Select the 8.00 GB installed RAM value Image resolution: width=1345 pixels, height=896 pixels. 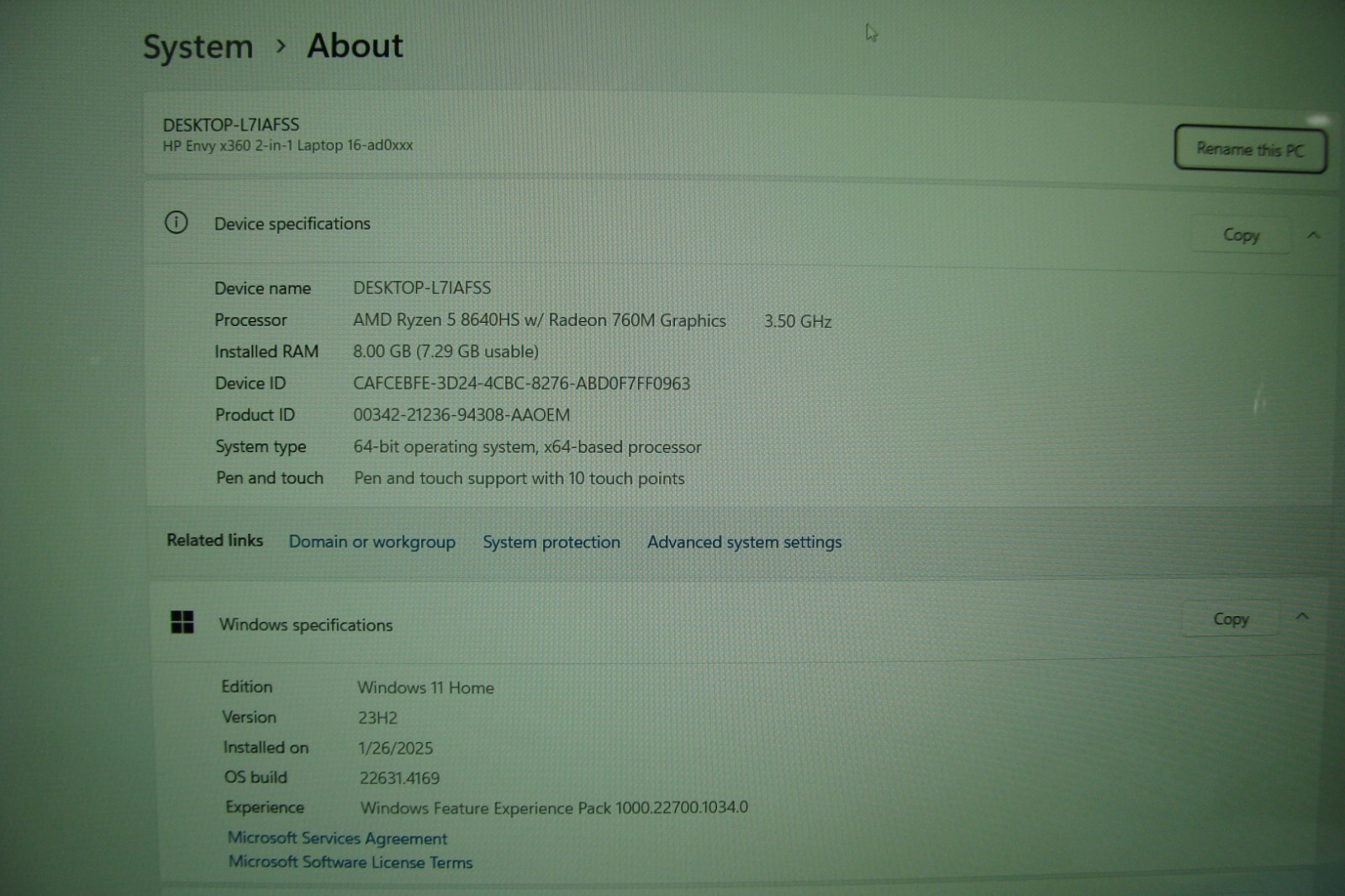point(446,351)
